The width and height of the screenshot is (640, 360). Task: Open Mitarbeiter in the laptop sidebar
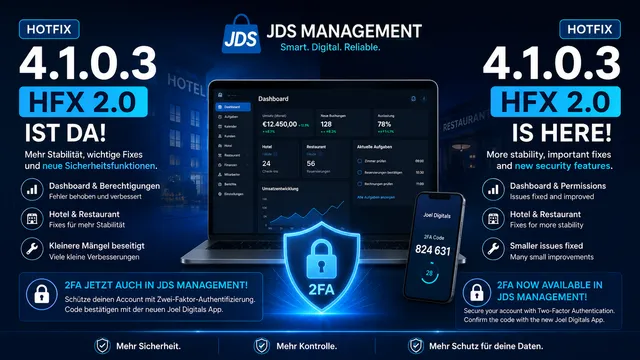click(233, 175)
